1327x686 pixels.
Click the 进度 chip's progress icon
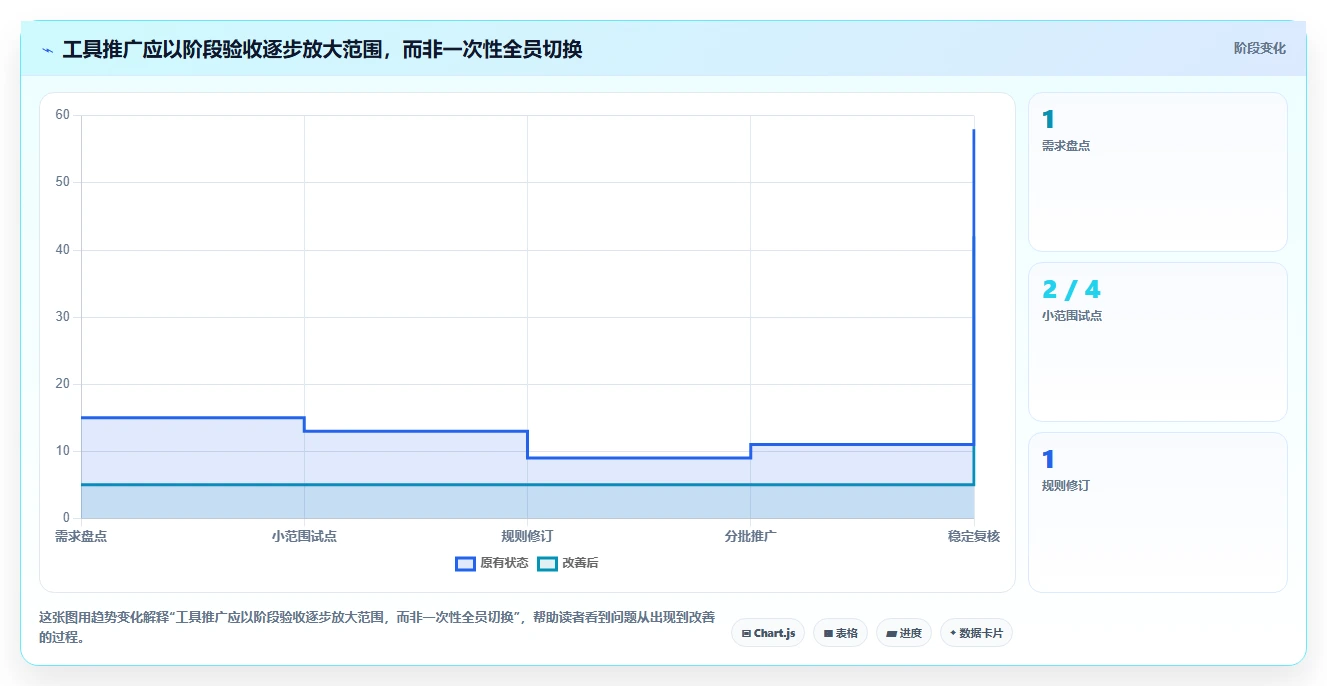click(x=891, y=633)
